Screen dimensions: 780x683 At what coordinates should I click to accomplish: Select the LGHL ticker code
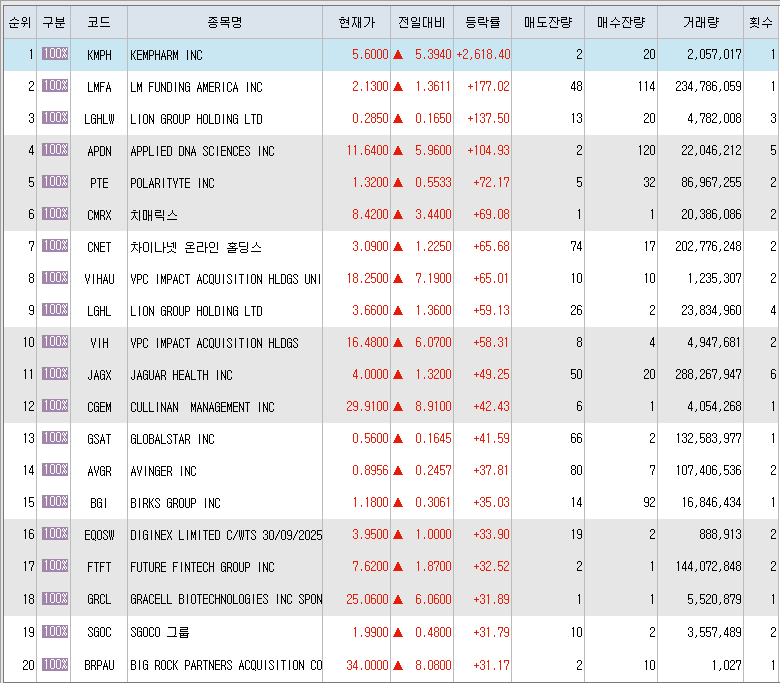[x=99, y=311]
